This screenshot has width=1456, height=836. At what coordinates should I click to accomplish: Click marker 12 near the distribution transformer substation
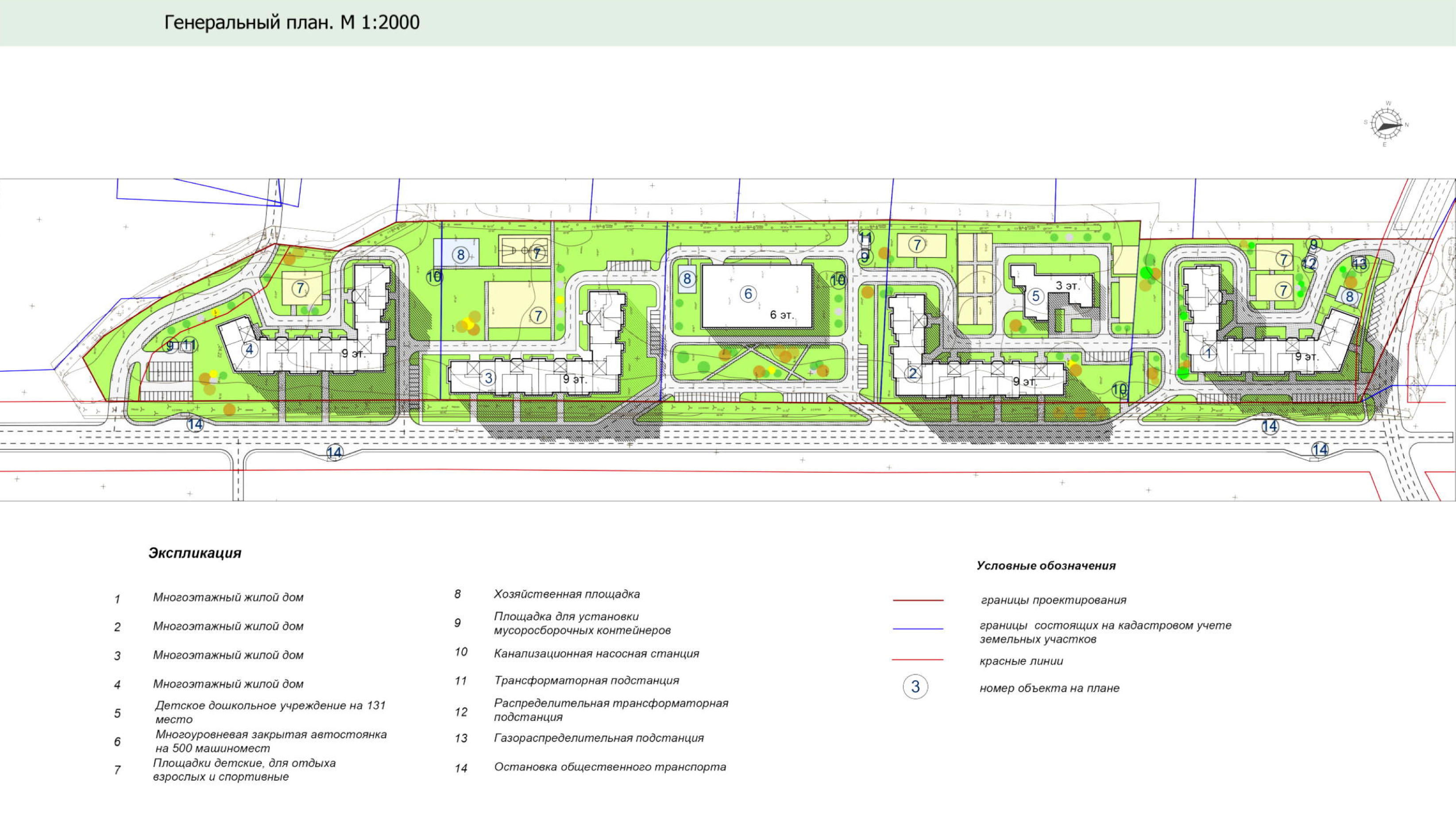point(1309,264)
